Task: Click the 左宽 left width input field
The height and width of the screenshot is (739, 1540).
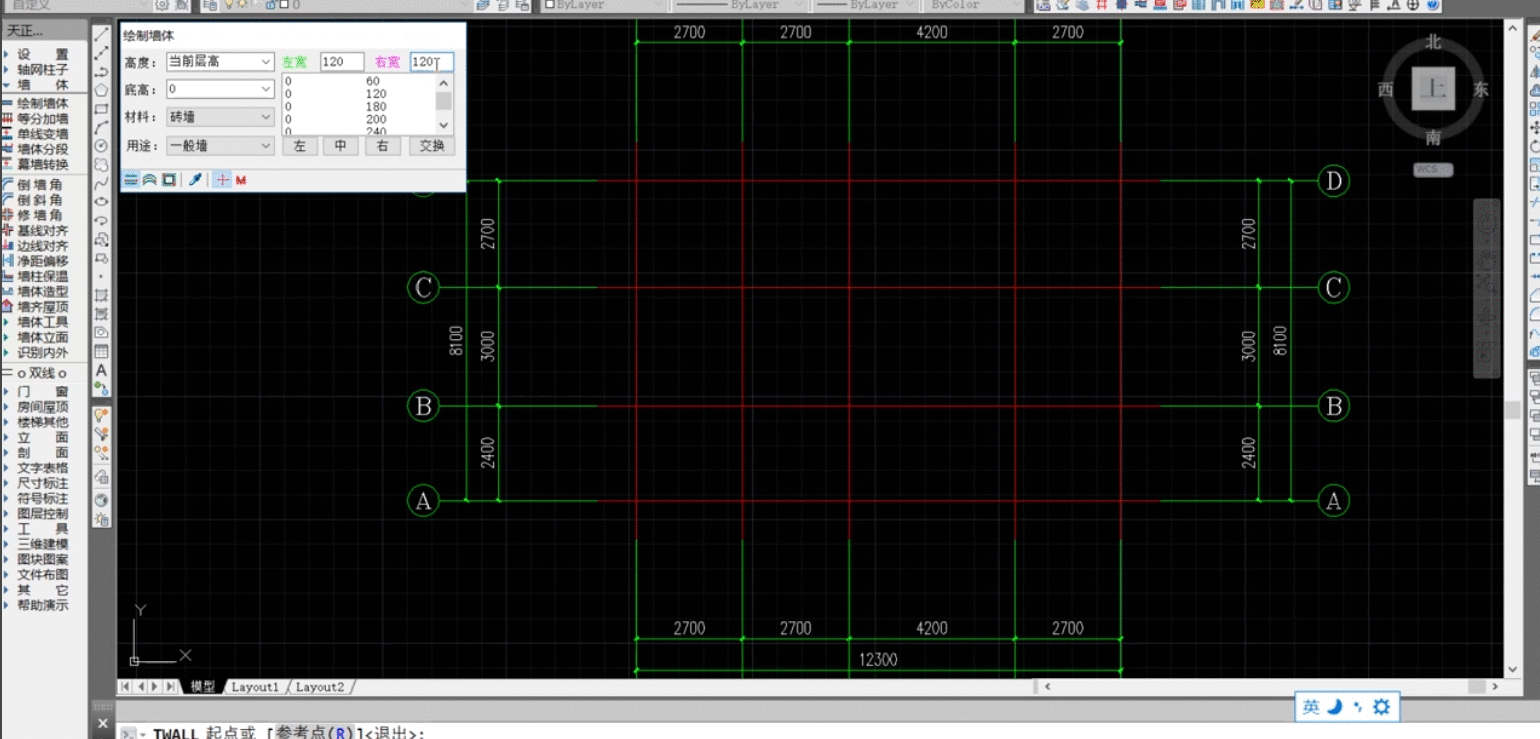Action: click(341, 62)
